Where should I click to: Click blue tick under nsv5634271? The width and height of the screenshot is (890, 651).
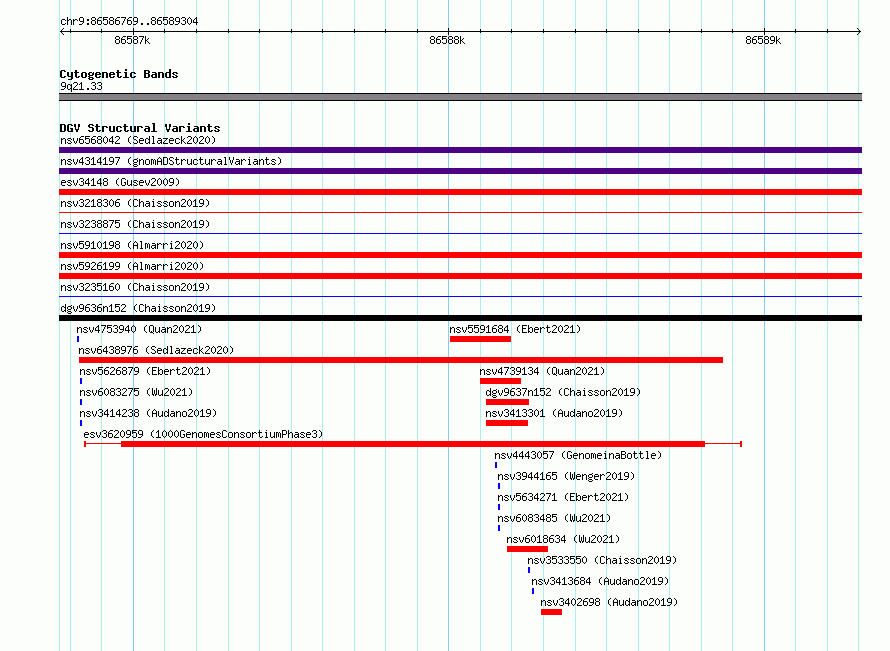499,507
